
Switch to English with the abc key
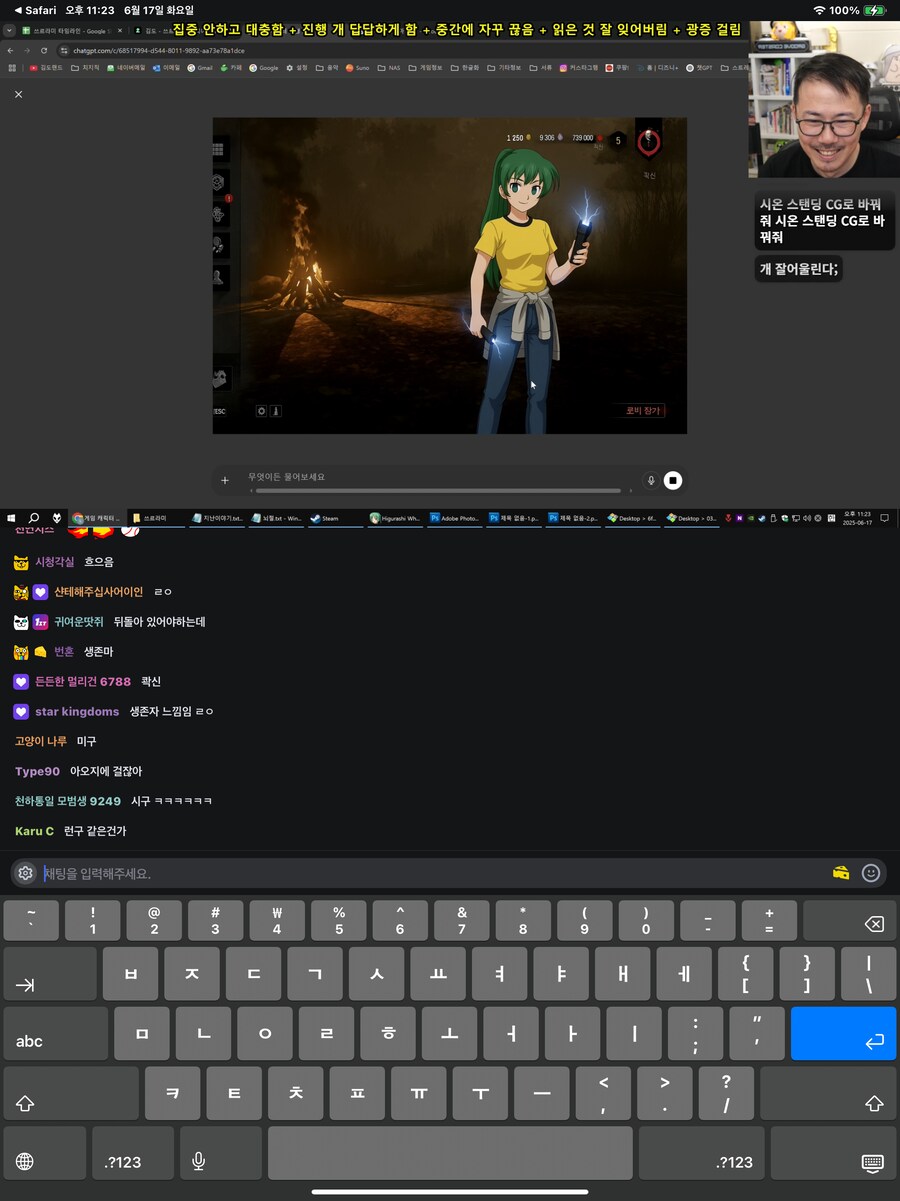[x=56, y=1033]
